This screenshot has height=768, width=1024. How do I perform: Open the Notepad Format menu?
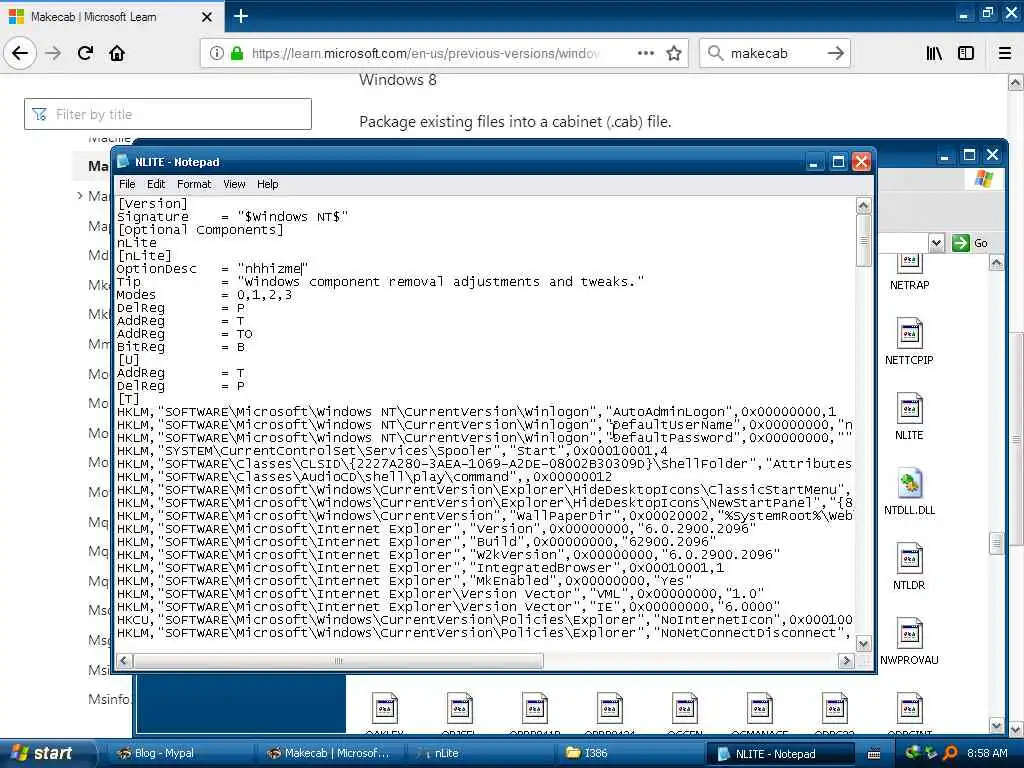[194, 184]
